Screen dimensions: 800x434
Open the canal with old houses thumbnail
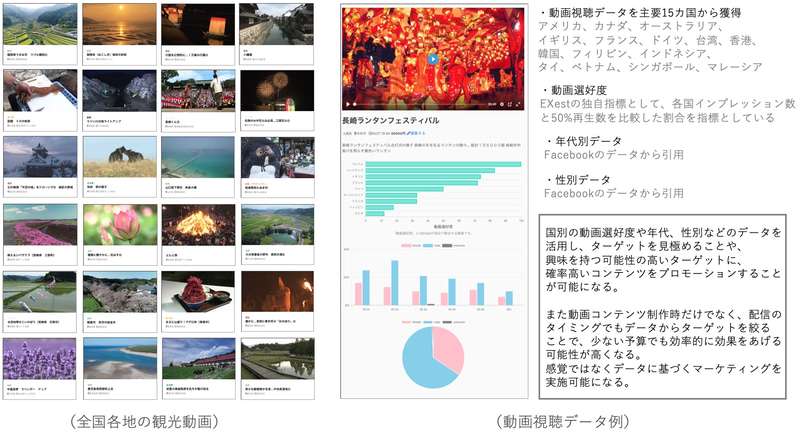tap(277, 24)
